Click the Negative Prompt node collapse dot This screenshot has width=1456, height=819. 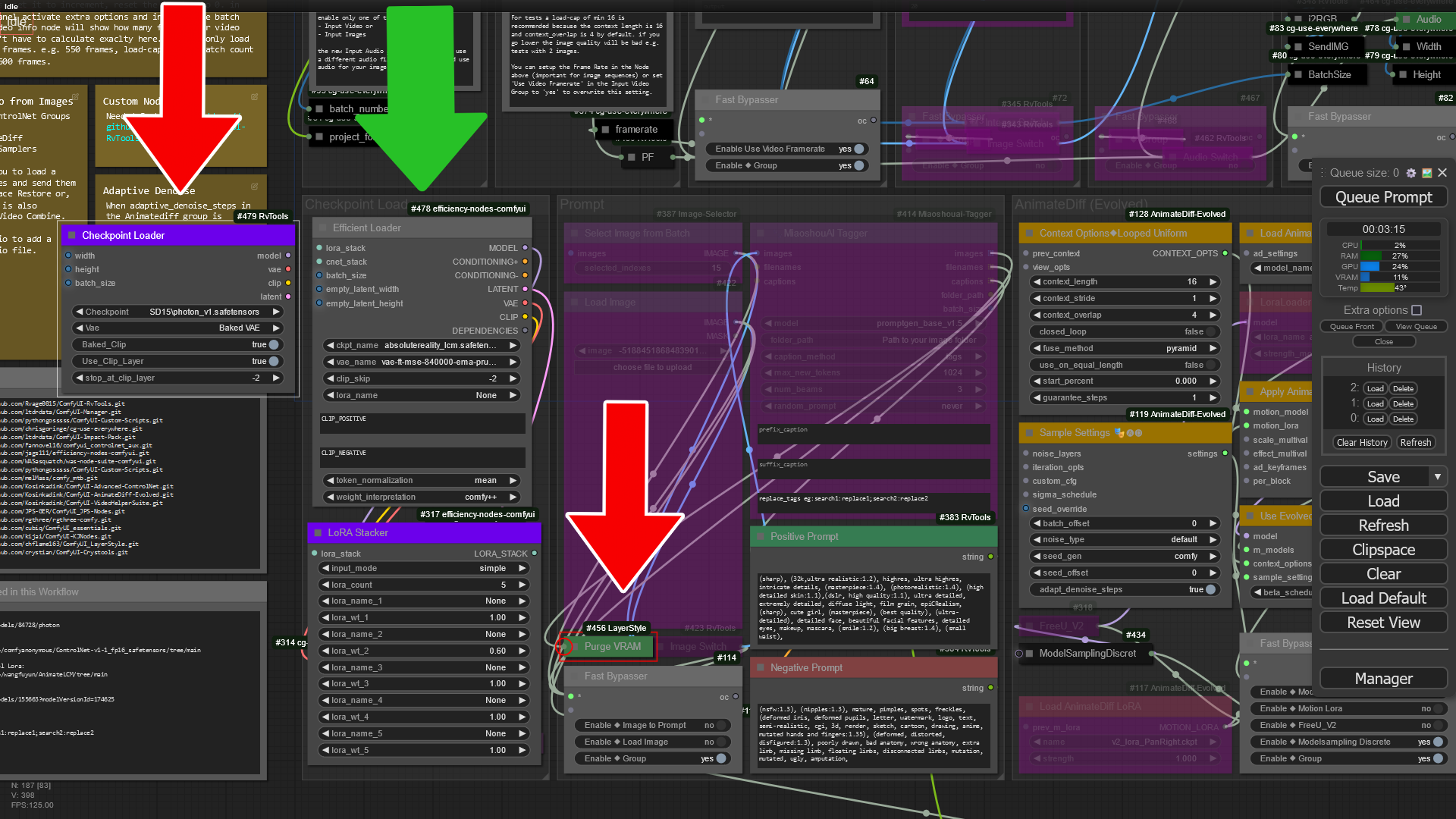(760, 667)
